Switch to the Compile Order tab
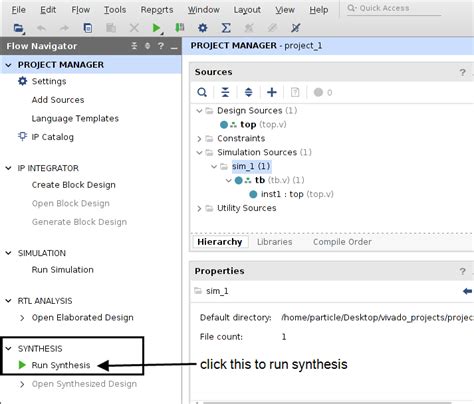 342,242
